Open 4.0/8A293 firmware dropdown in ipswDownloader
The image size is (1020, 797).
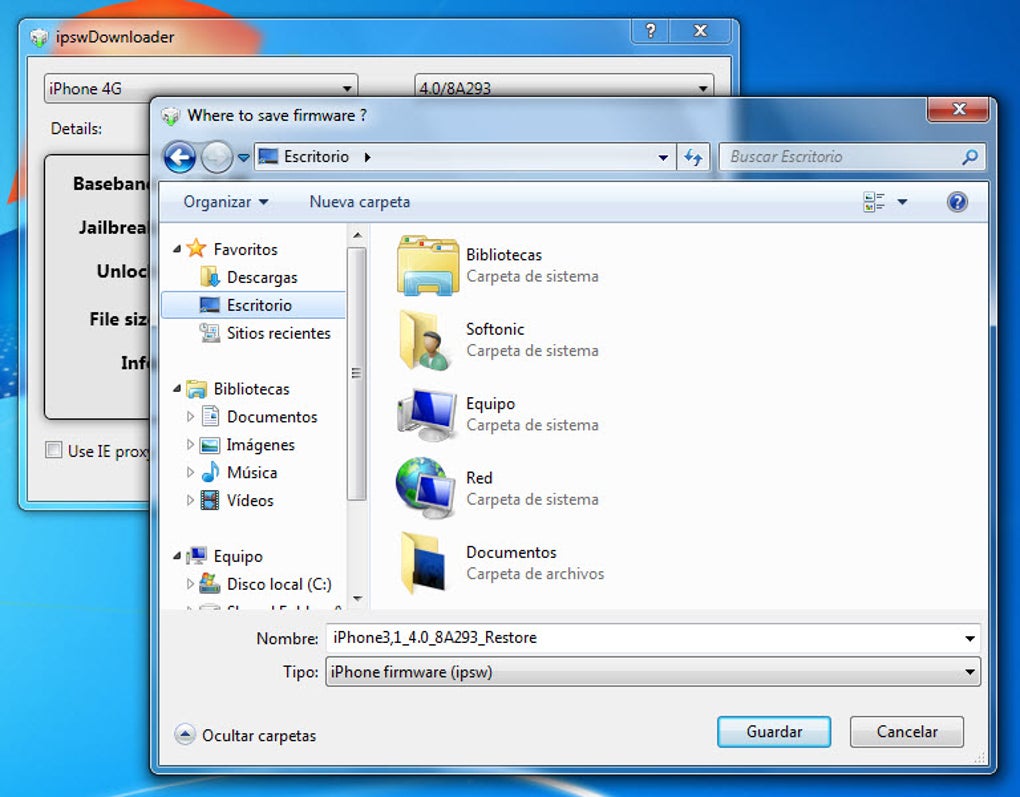[x=563, y=88]
